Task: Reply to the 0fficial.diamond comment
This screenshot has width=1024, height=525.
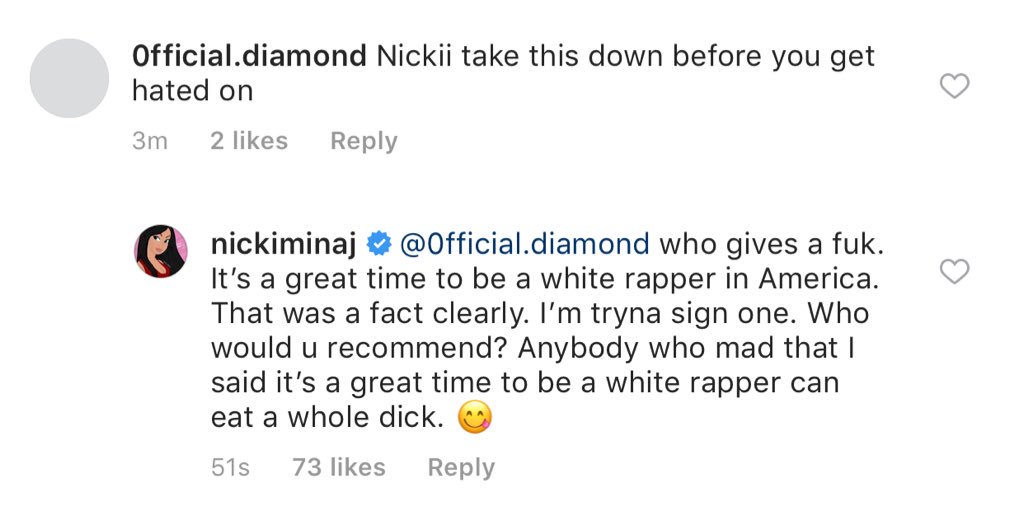Action: point(363,141)
